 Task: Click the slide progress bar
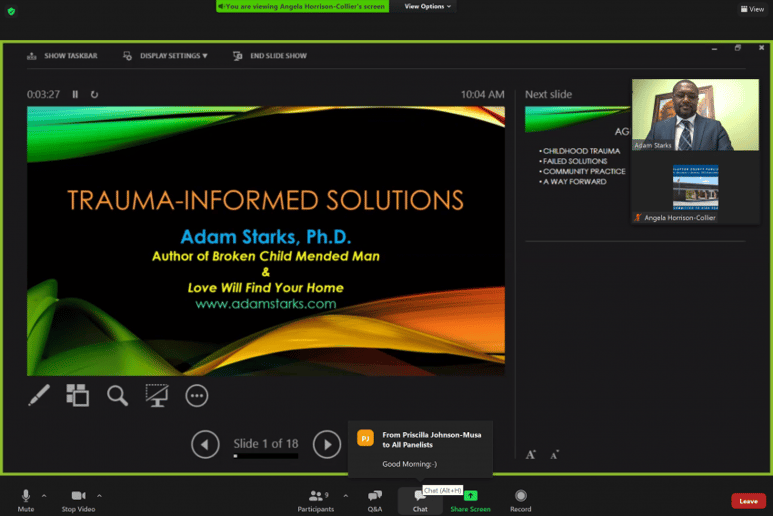tap(266, 456)
